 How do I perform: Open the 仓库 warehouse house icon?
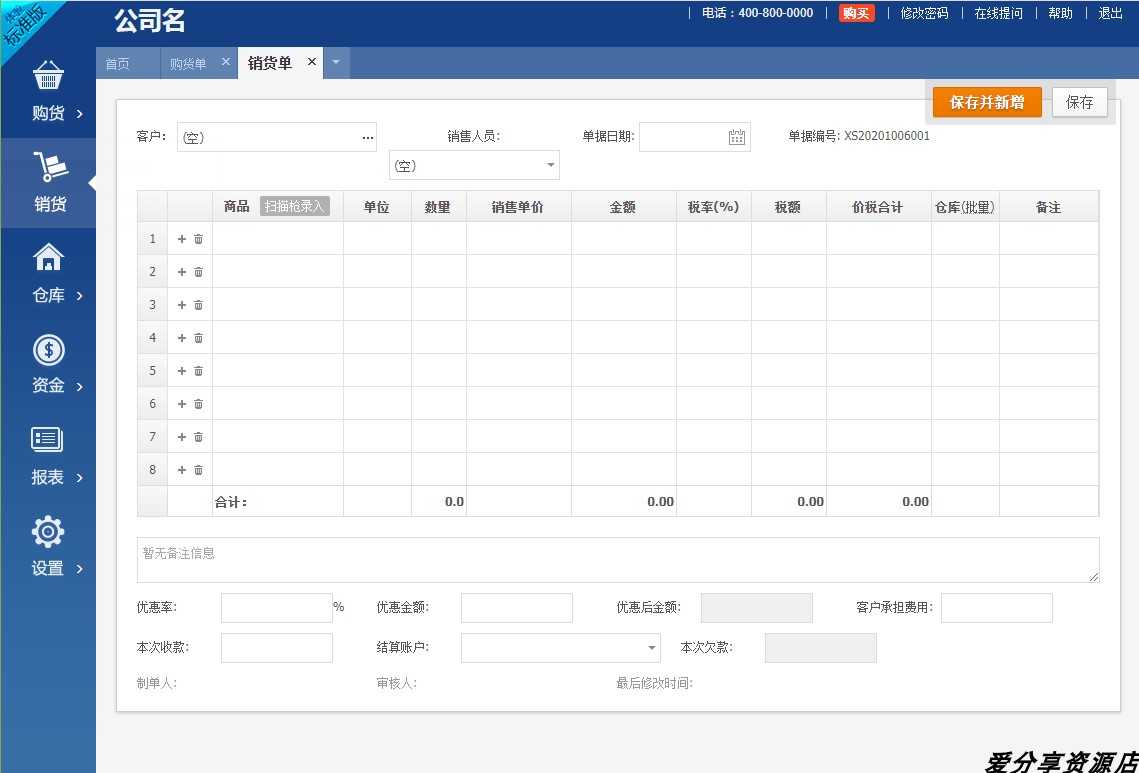(x=48, y=257)
